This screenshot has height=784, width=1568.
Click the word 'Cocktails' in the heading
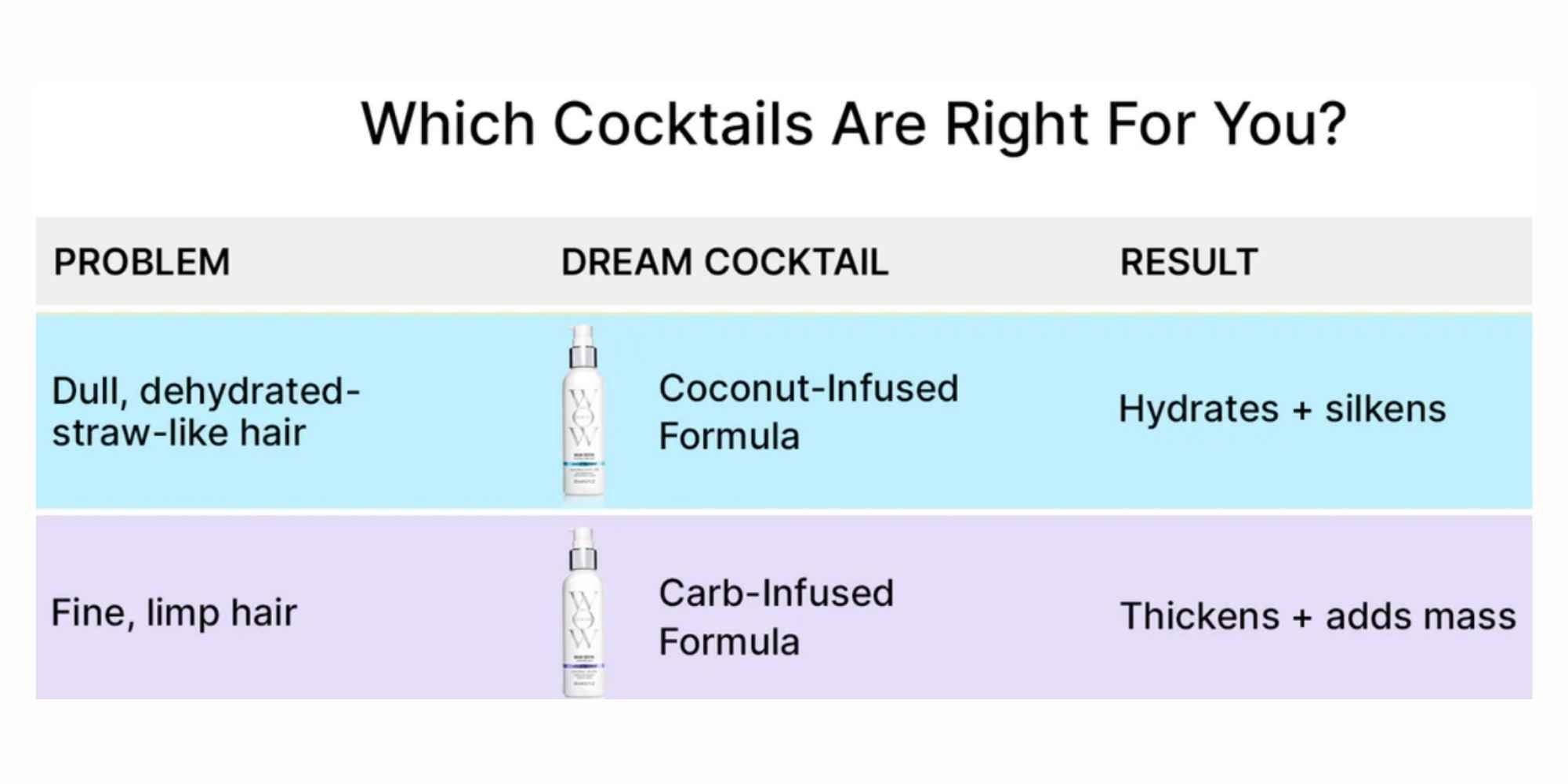point(683,124)
